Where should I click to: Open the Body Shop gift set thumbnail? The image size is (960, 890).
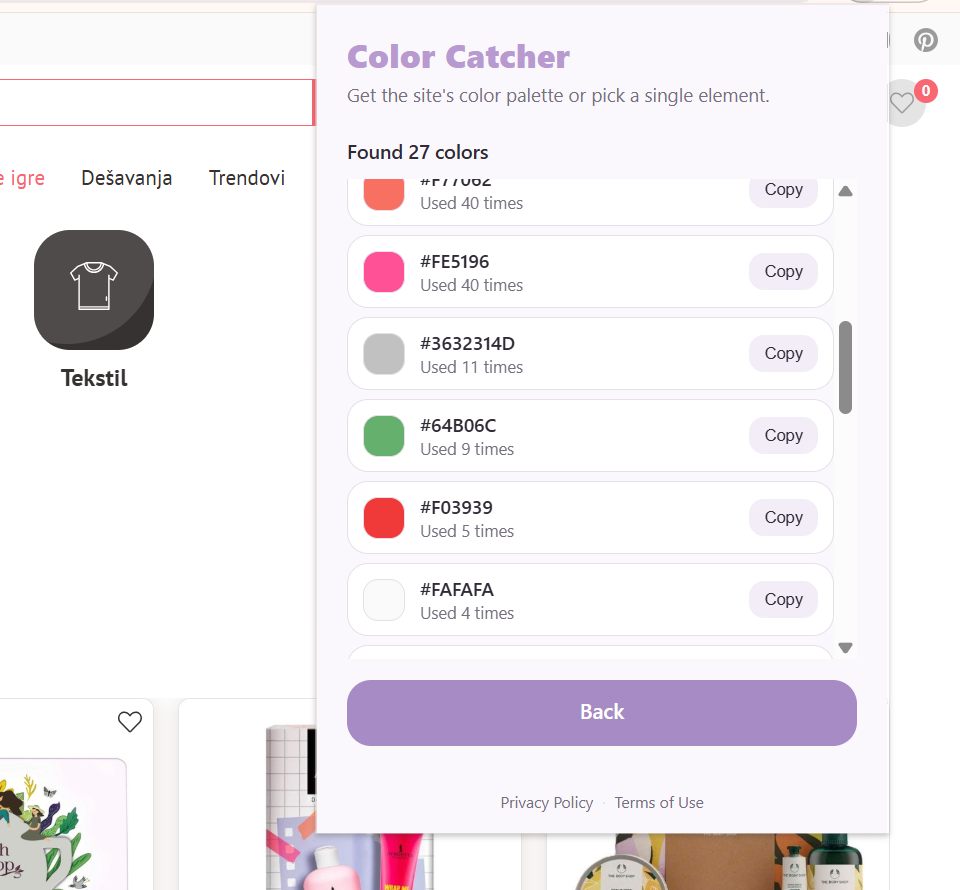point(718,862)
